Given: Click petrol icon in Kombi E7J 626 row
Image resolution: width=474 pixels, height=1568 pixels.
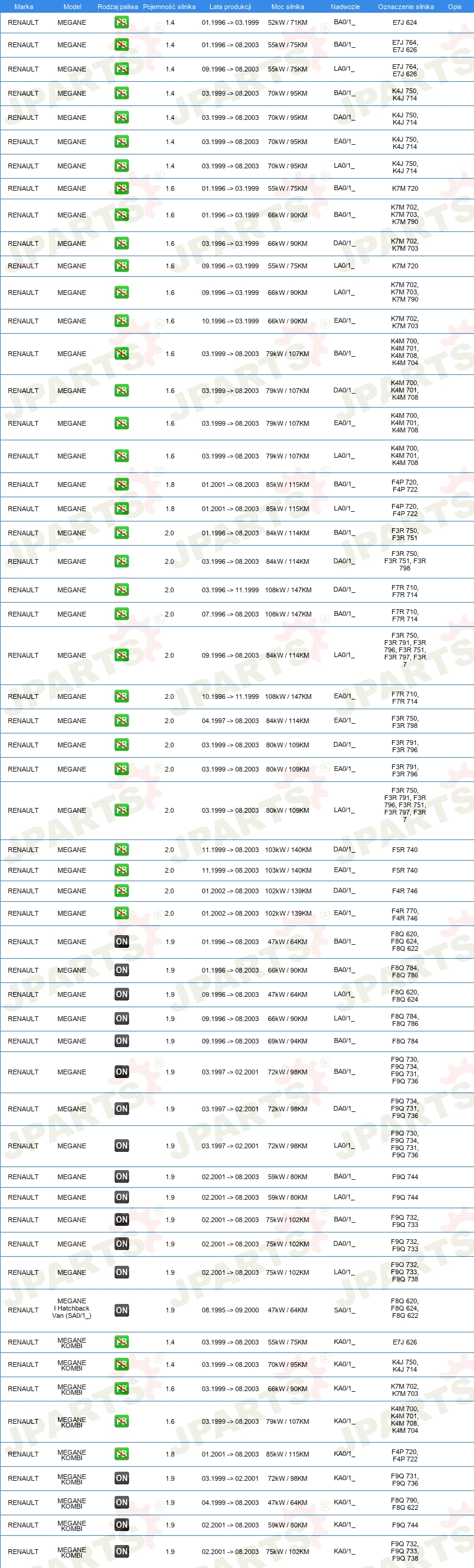Looking at the screenshot, I should (x=121, y=1342).
